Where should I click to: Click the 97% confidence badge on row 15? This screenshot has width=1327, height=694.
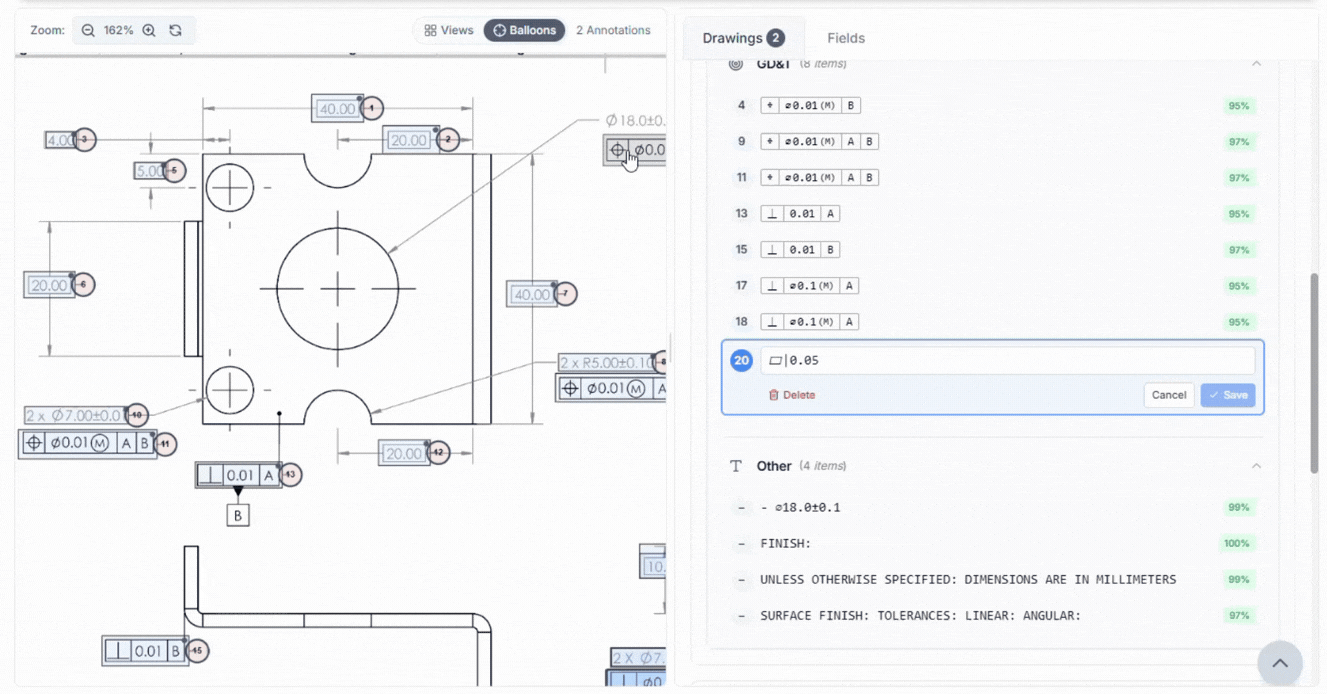(x=1239, y=249)
